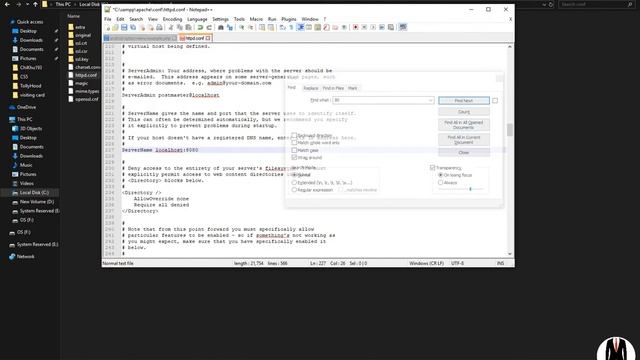Select the Always transparency option
Image resolution: width=640 pixels, height=360 pixels.
(x=440, y=182)
